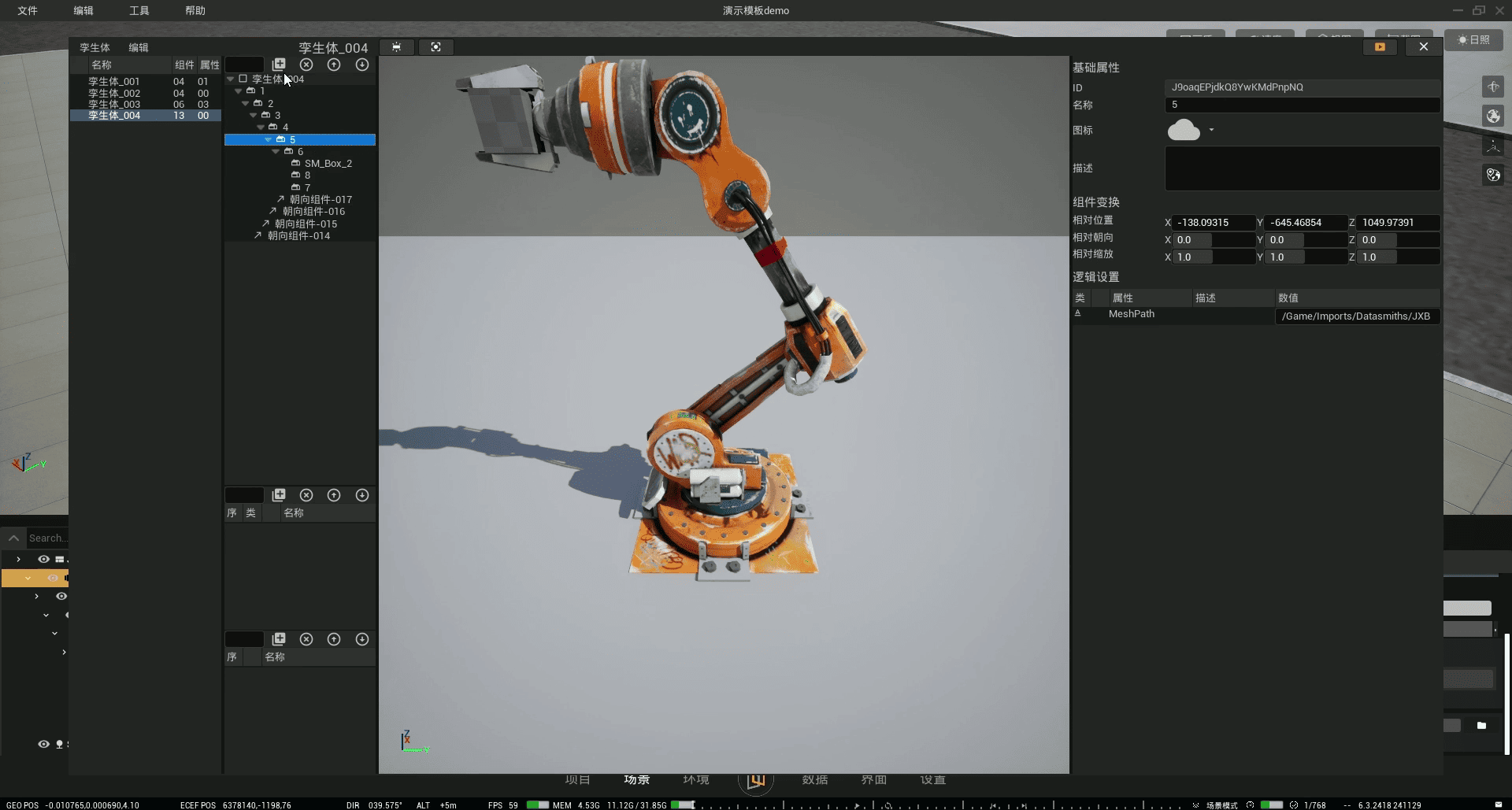The image size is (1512, 810).
Task: Collapse tree node 6 in hierarchy
Action: [276, 151]
